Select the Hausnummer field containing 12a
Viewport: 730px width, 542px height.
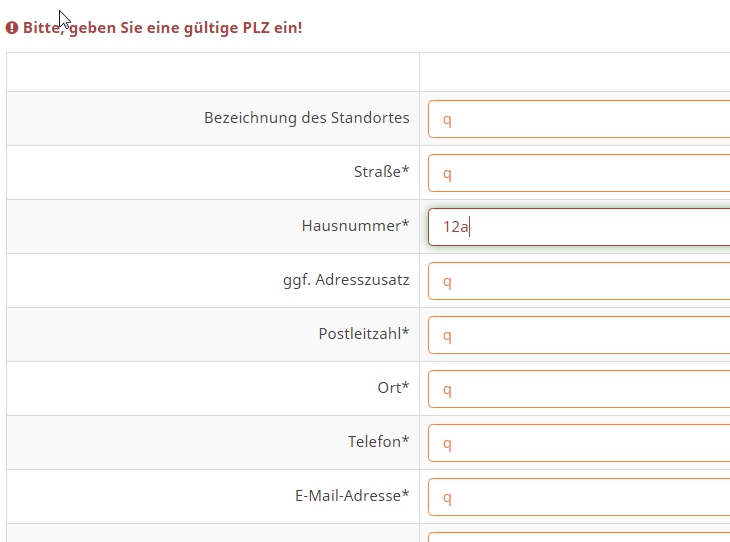(579, 227)
